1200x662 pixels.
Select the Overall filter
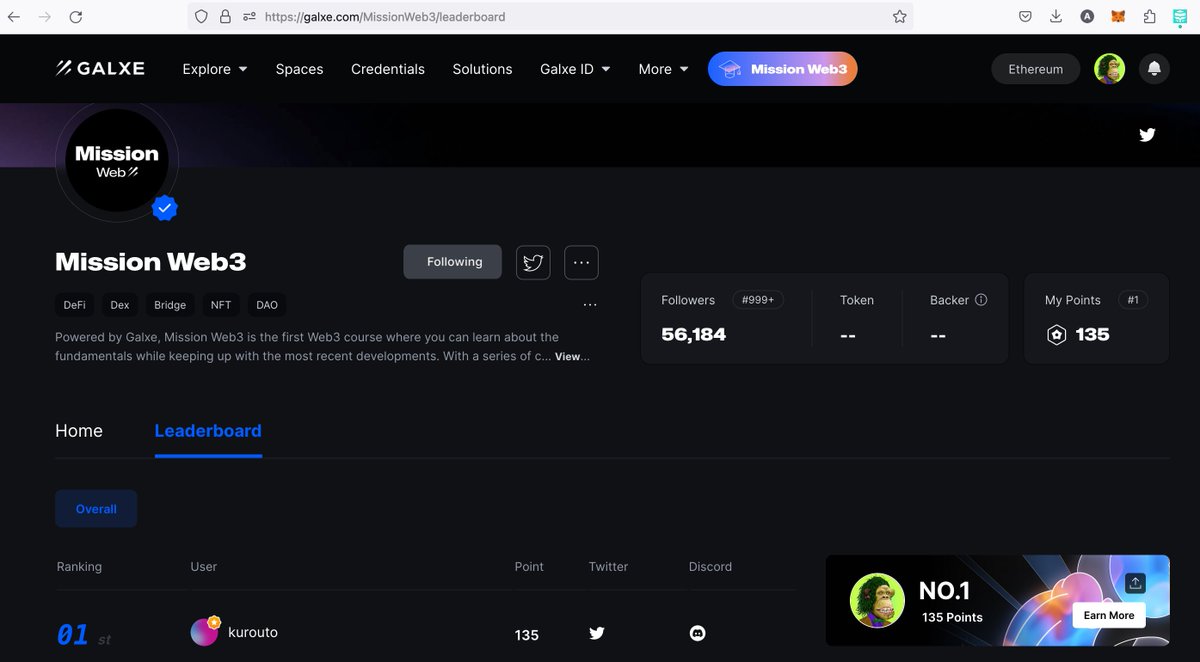pos(96,509)
